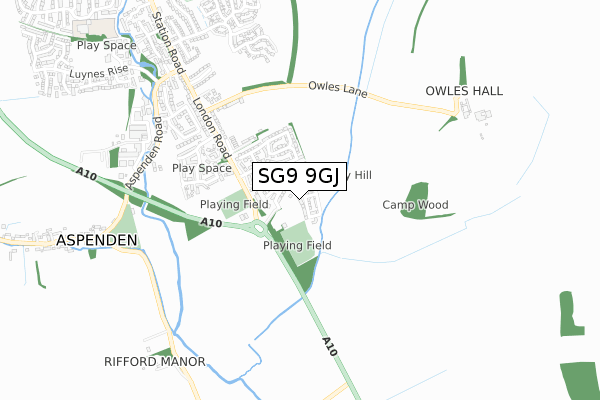Select the Luynes Rise street label
This screenshot has width=600, height=400.
(x=99, y=72)
